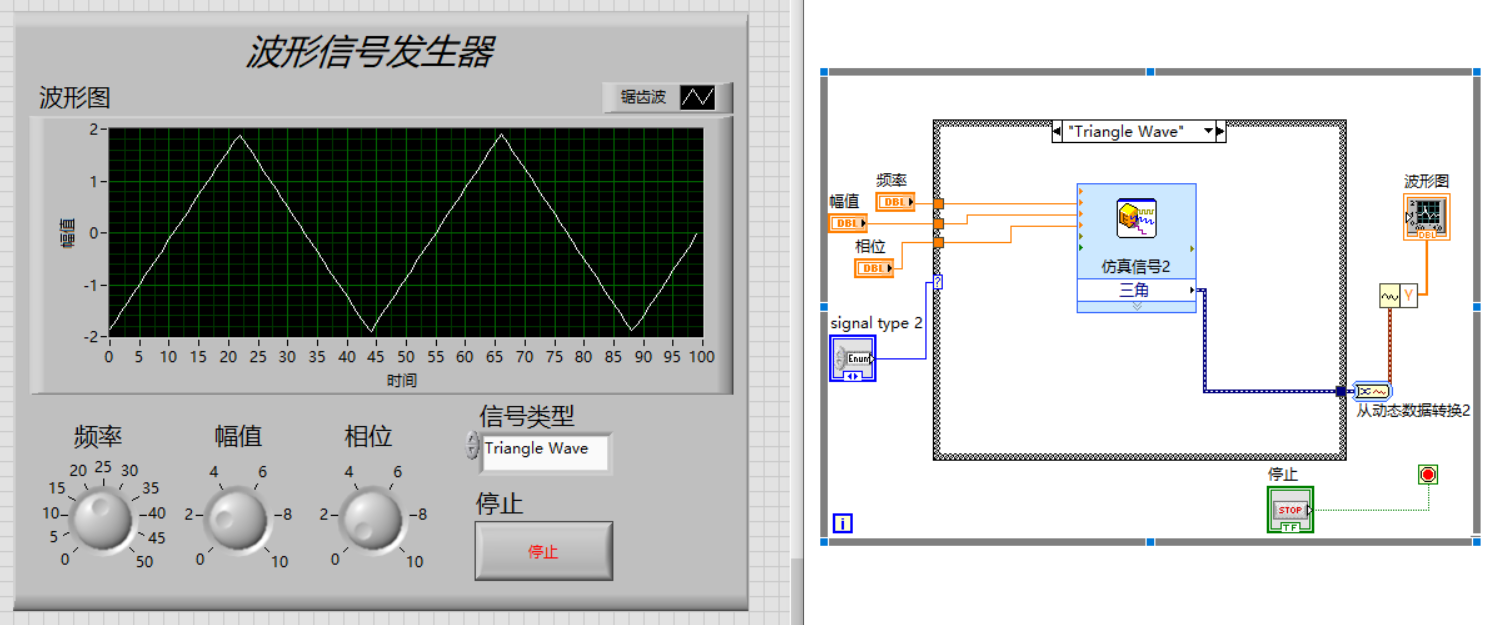Screen dimensions: 1499x625
Task: Click the 频率 DBL terminal in the diagram
Action: point(893,201)
